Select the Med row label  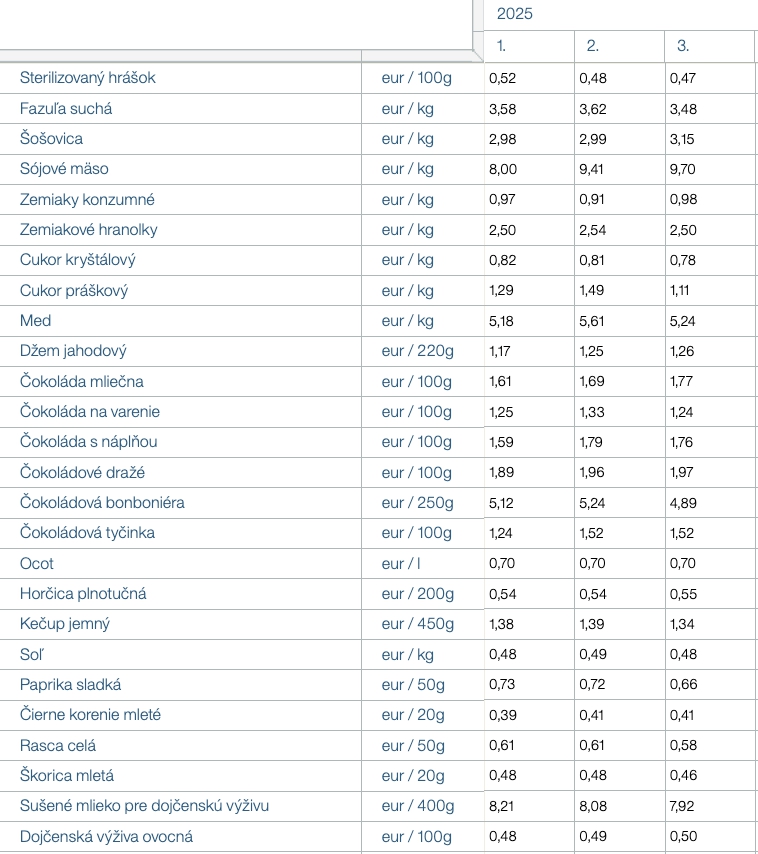(x=36, y=321)
